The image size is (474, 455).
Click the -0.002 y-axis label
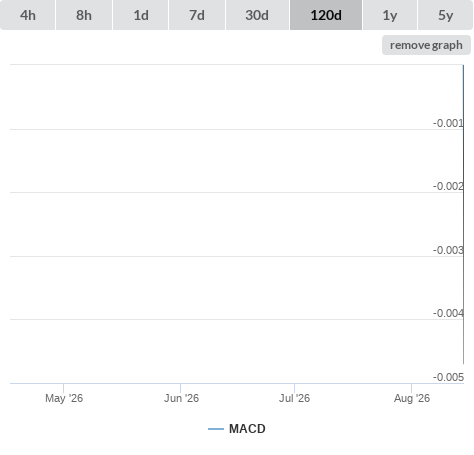448,186
